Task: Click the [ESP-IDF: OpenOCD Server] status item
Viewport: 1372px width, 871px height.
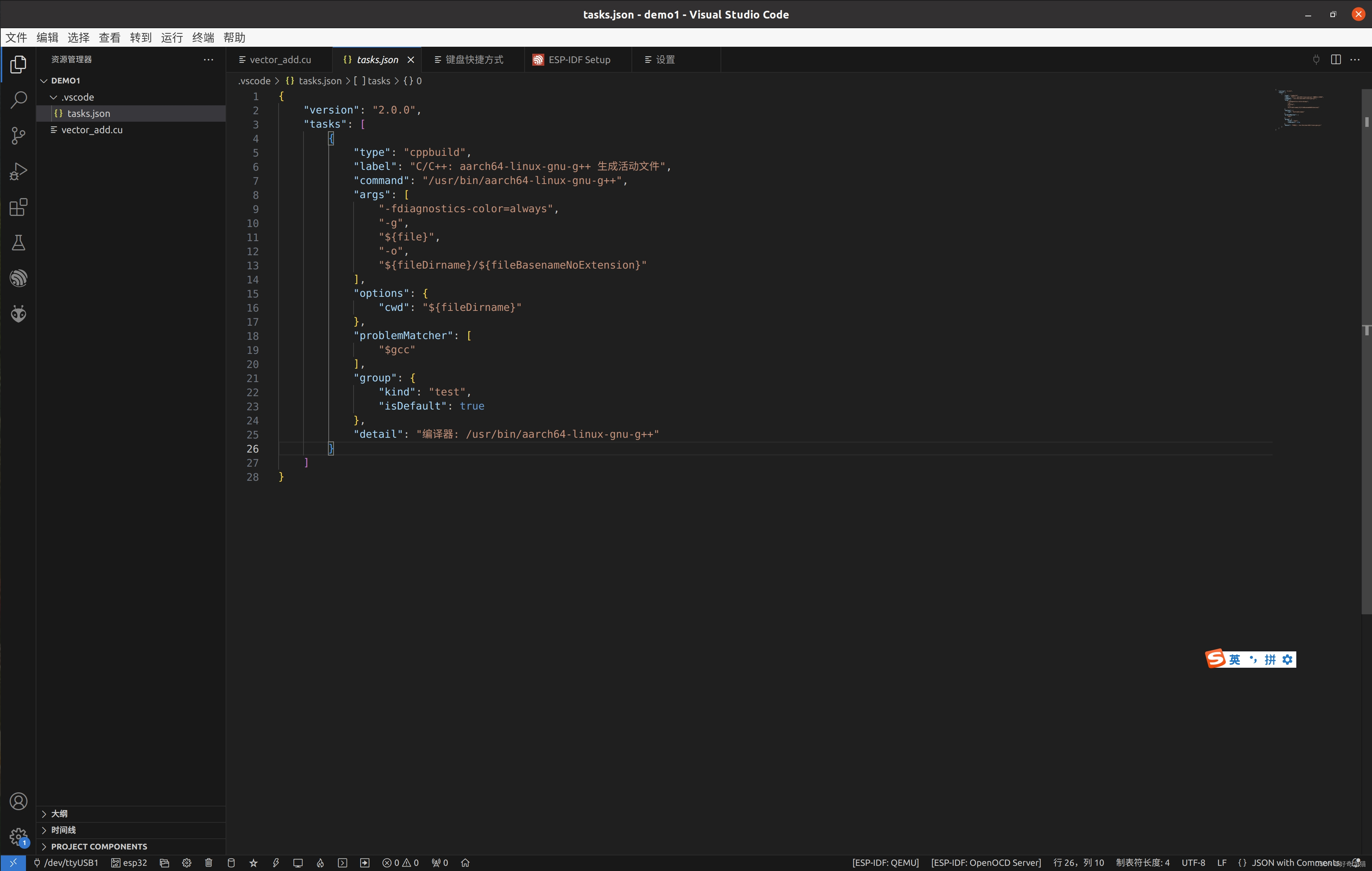Action: pyautogui.click(x=986, y=862)
